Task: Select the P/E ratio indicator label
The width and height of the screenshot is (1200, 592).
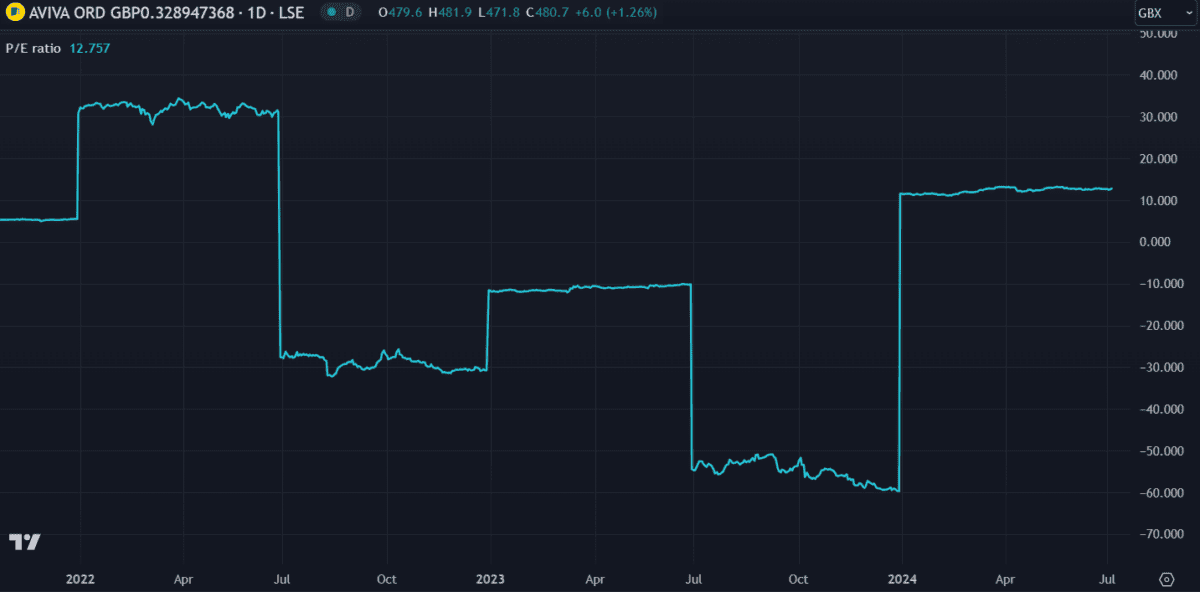Action: point(35,46)
